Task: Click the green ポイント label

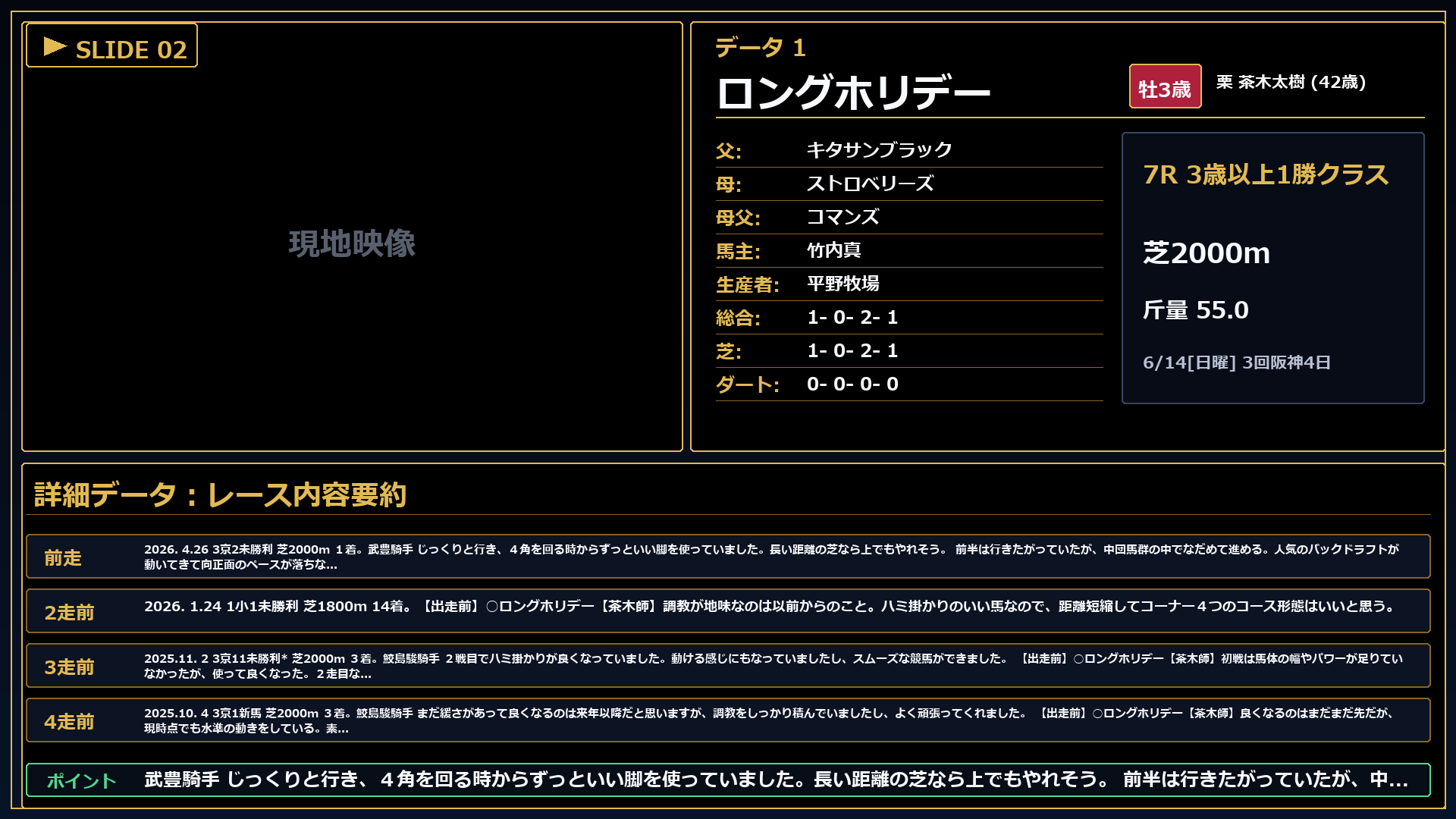Action: click(81, 780)
